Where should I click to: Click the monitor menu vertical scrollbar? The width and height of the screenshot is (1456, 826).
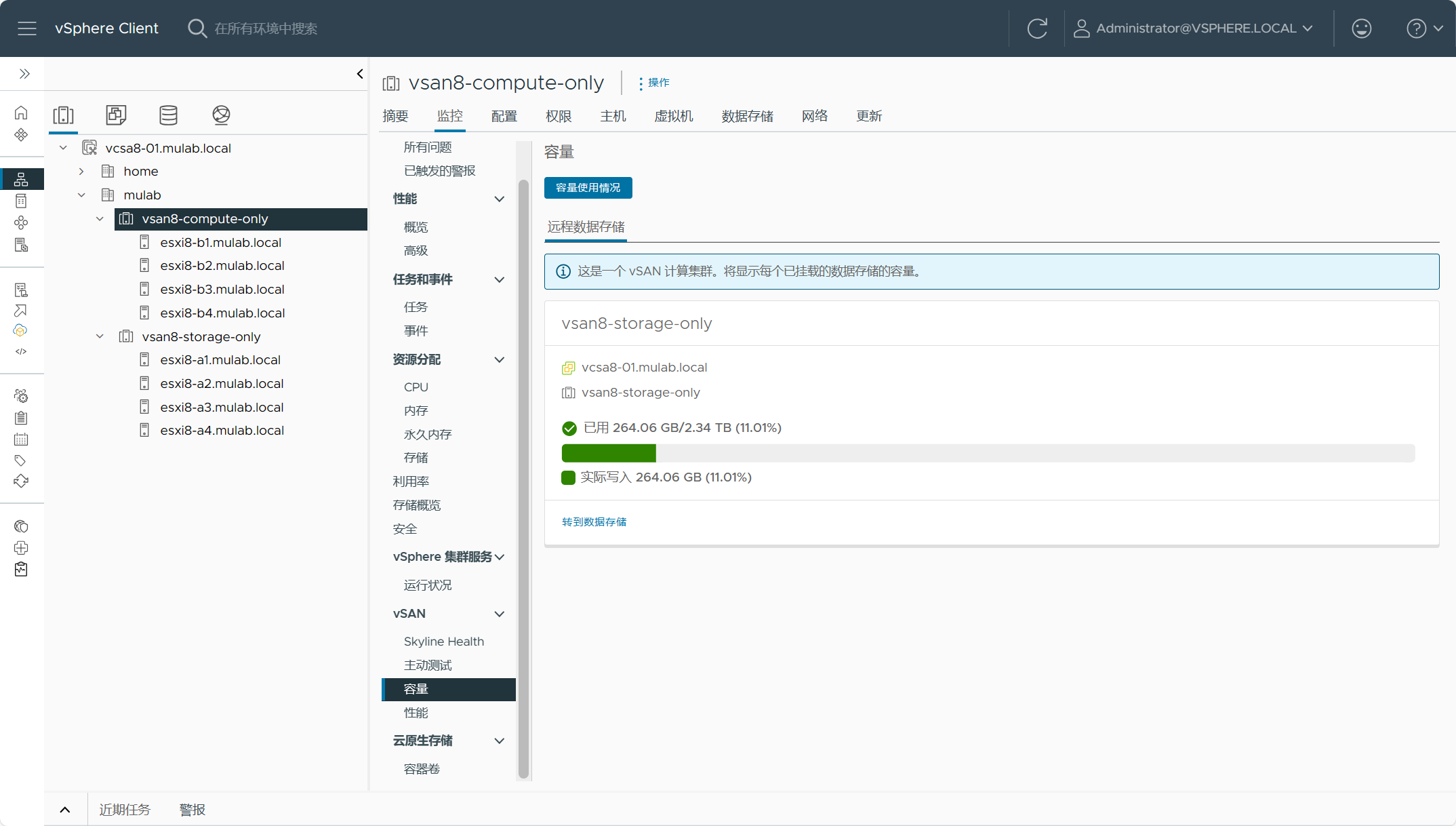click(x=523, y=478)
